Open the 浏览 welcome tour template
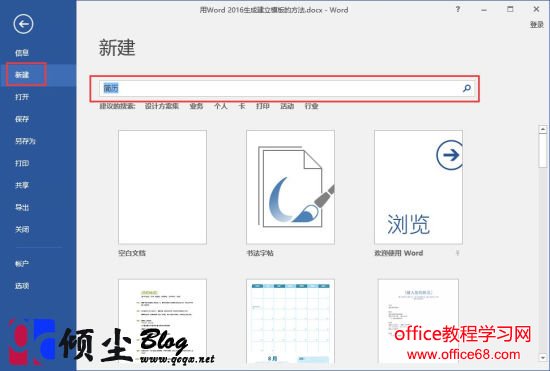The width and height of the screenshot is (550, 371). click(x=418, y=187)
